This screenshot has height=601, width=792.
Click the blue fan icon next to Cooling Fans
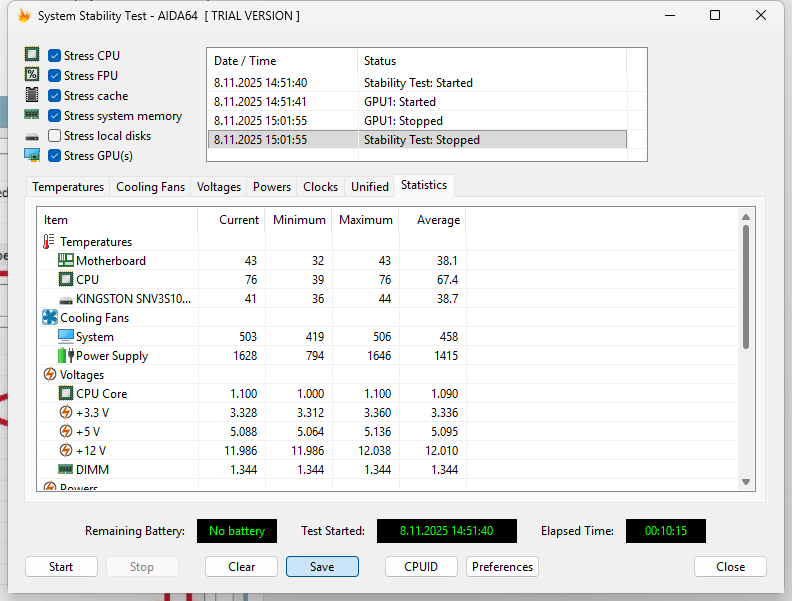point(50,317)
